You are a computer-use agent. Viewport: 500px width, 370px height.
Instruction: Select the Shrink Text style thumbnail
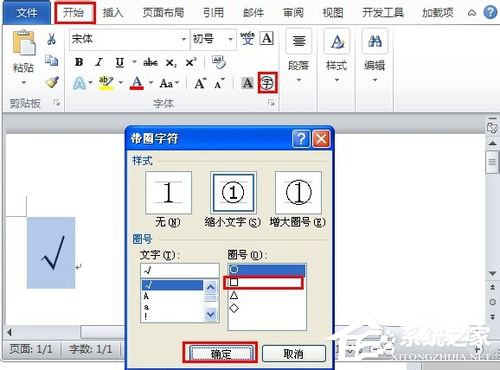point(233,193)
